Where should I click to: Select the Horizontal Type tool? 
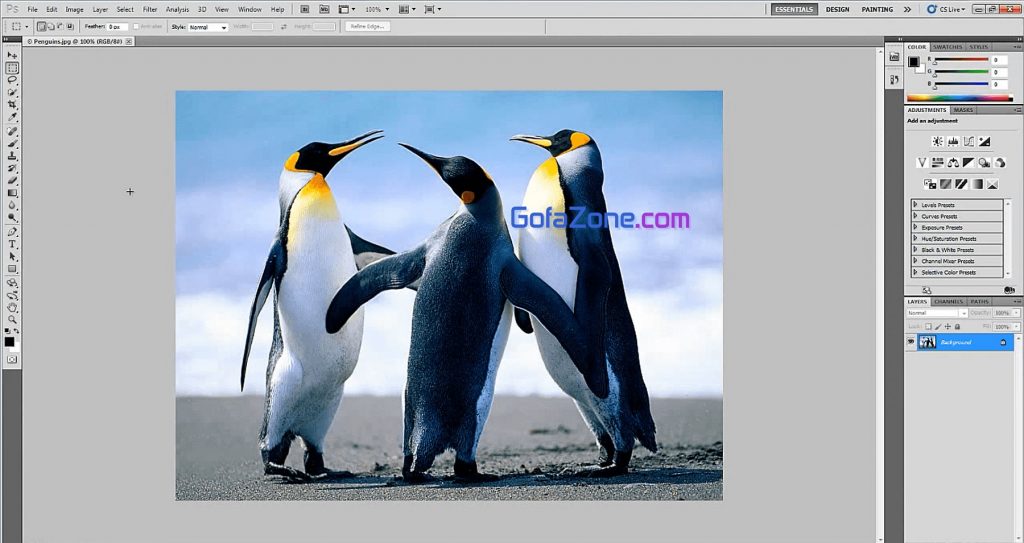coord(12,244)
